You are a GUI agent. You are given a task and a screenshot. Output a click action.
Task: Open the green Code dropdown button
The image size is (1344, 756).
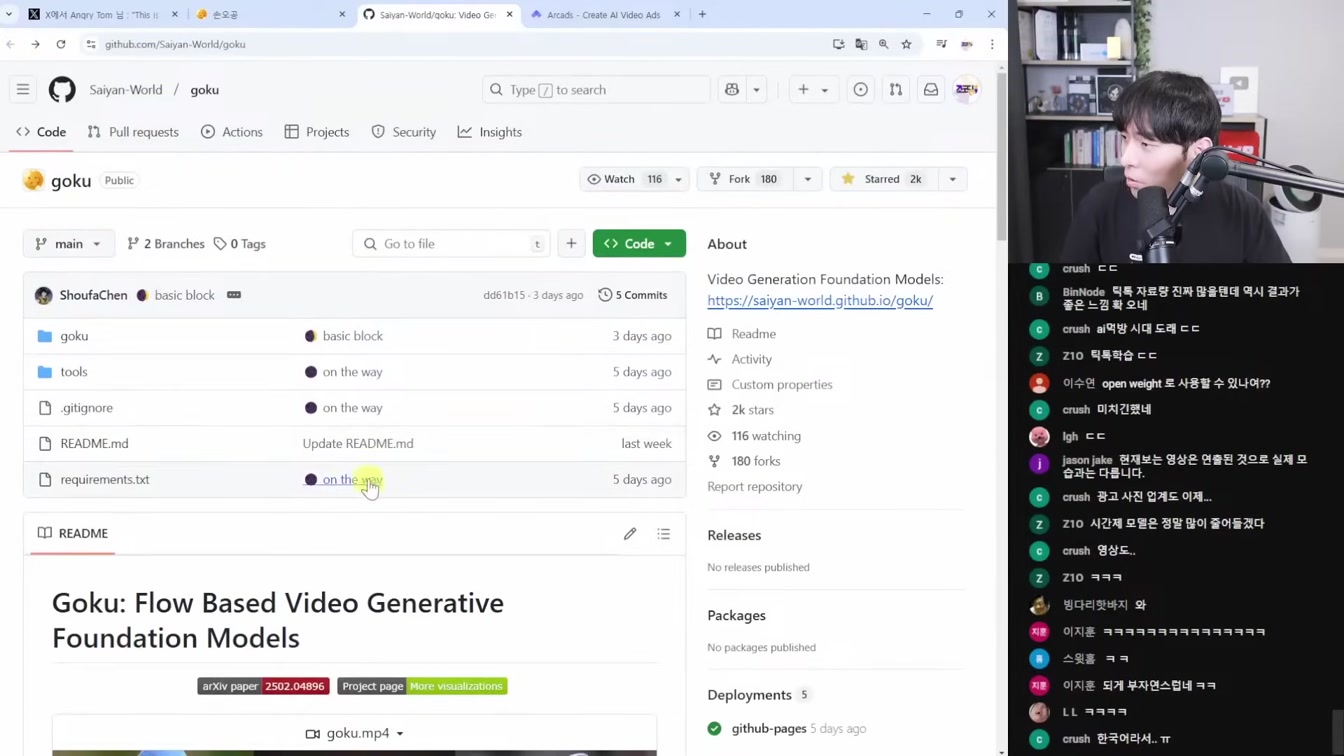pos(639,244)
